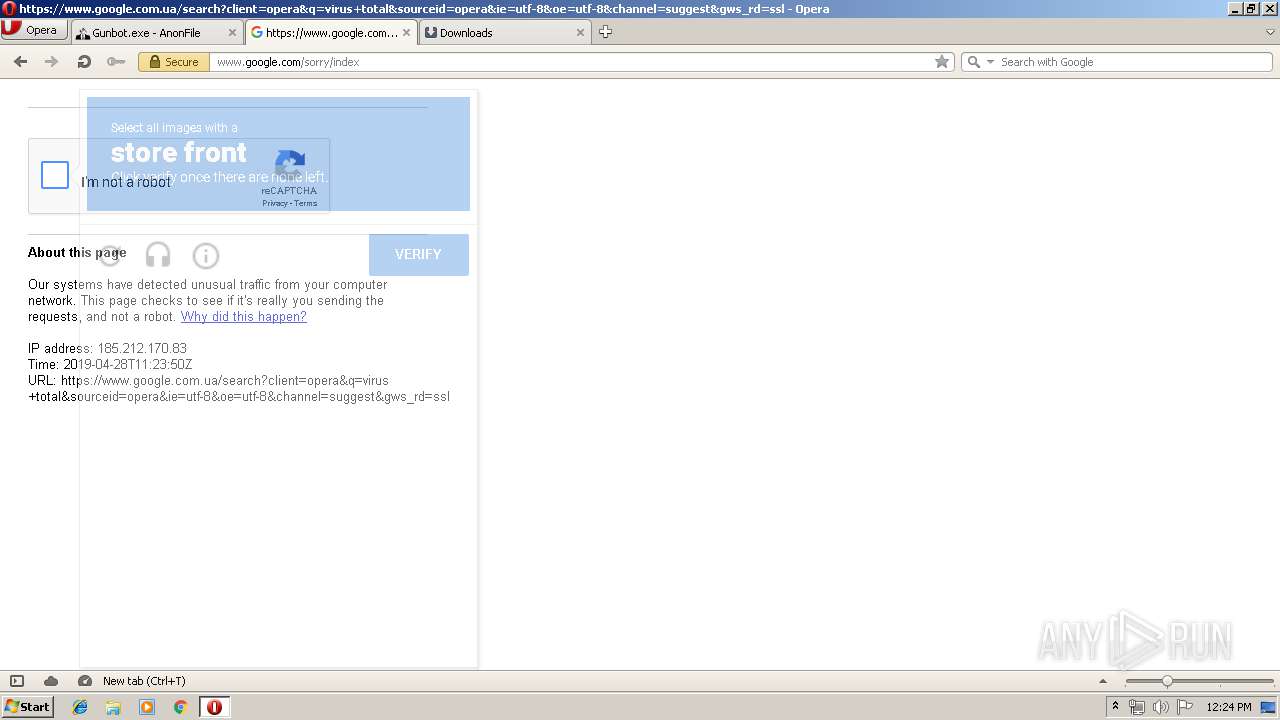Click the Show desktop button
Viewport: 1280px width, 720px height.
[1268, 707]
